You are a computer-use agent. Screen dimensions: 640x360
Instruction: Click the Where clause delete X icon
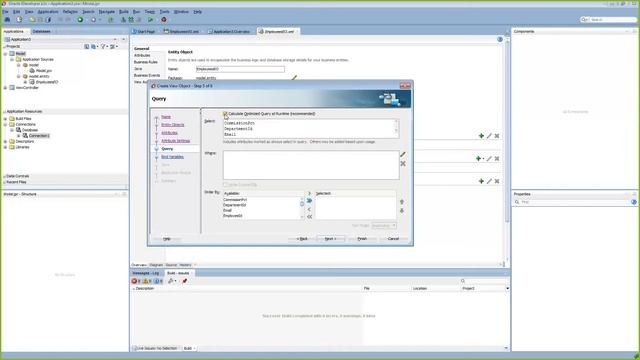(403, 164)
